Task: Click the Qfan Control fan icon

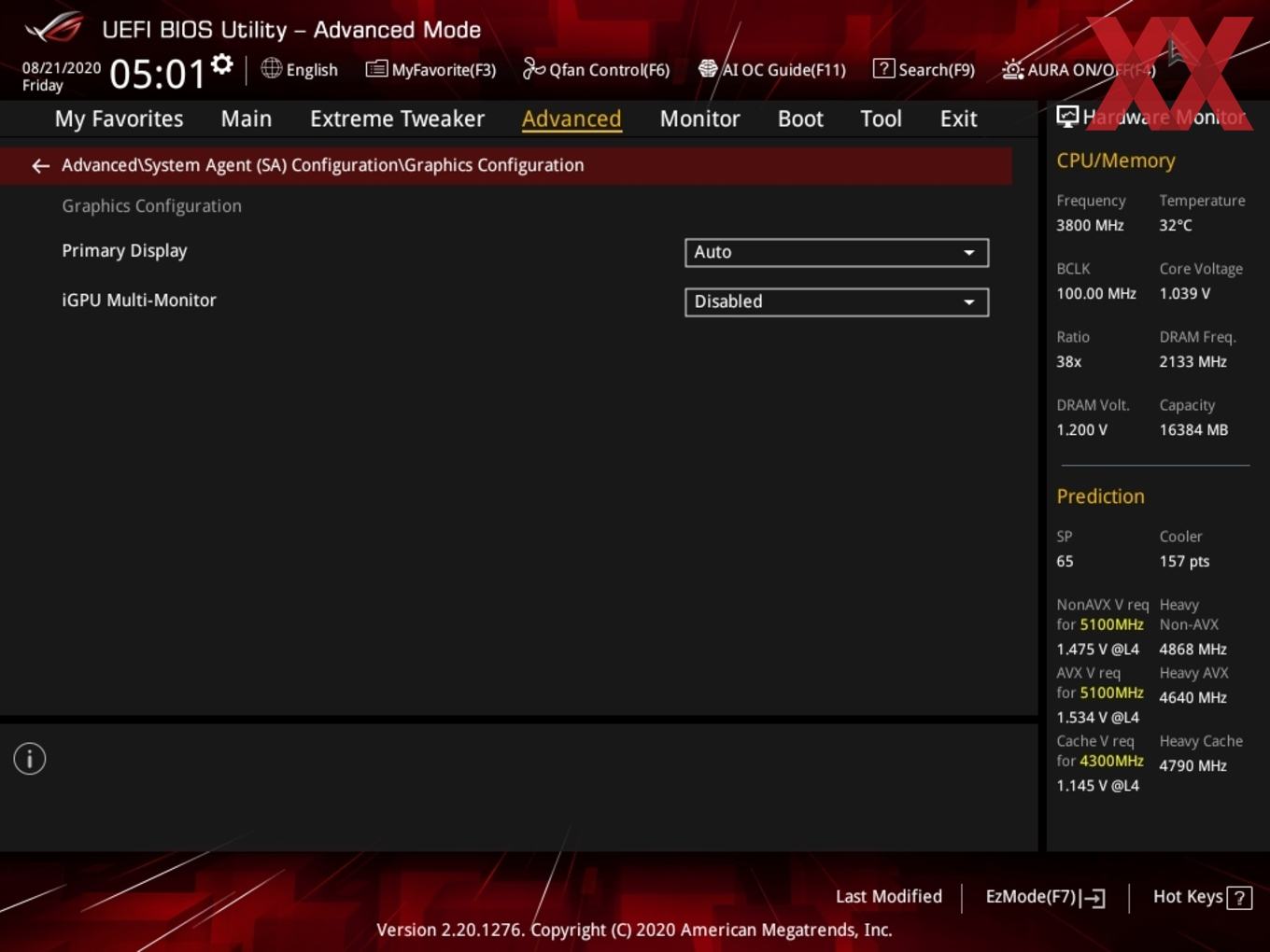Action: pyautogui.click(x=533, y=68)
